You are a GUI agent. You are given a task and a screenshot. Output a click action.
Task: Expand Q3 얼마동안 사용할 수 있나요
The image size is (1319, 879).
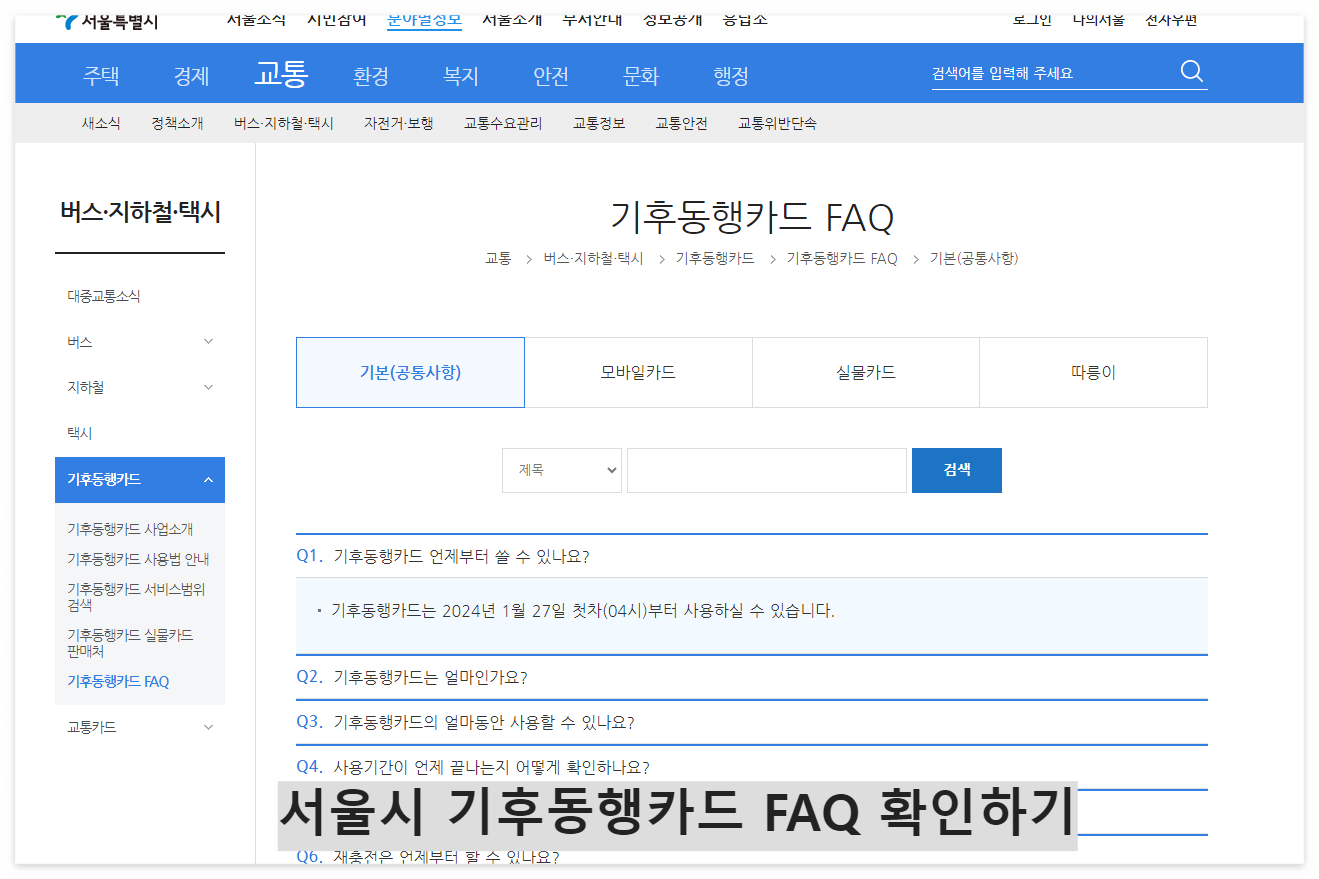click(751, 722)
